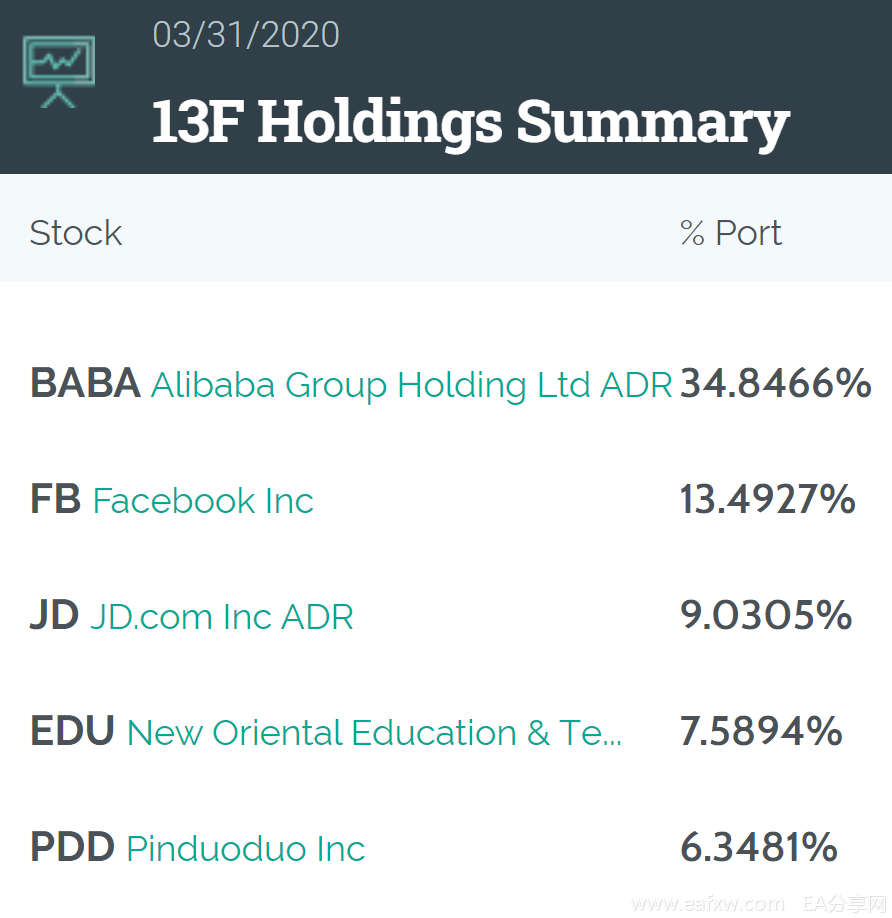Select the 9.0305% portfolio value
The image size is (892, 918).
pyautogui.click(x=766, y=615)
